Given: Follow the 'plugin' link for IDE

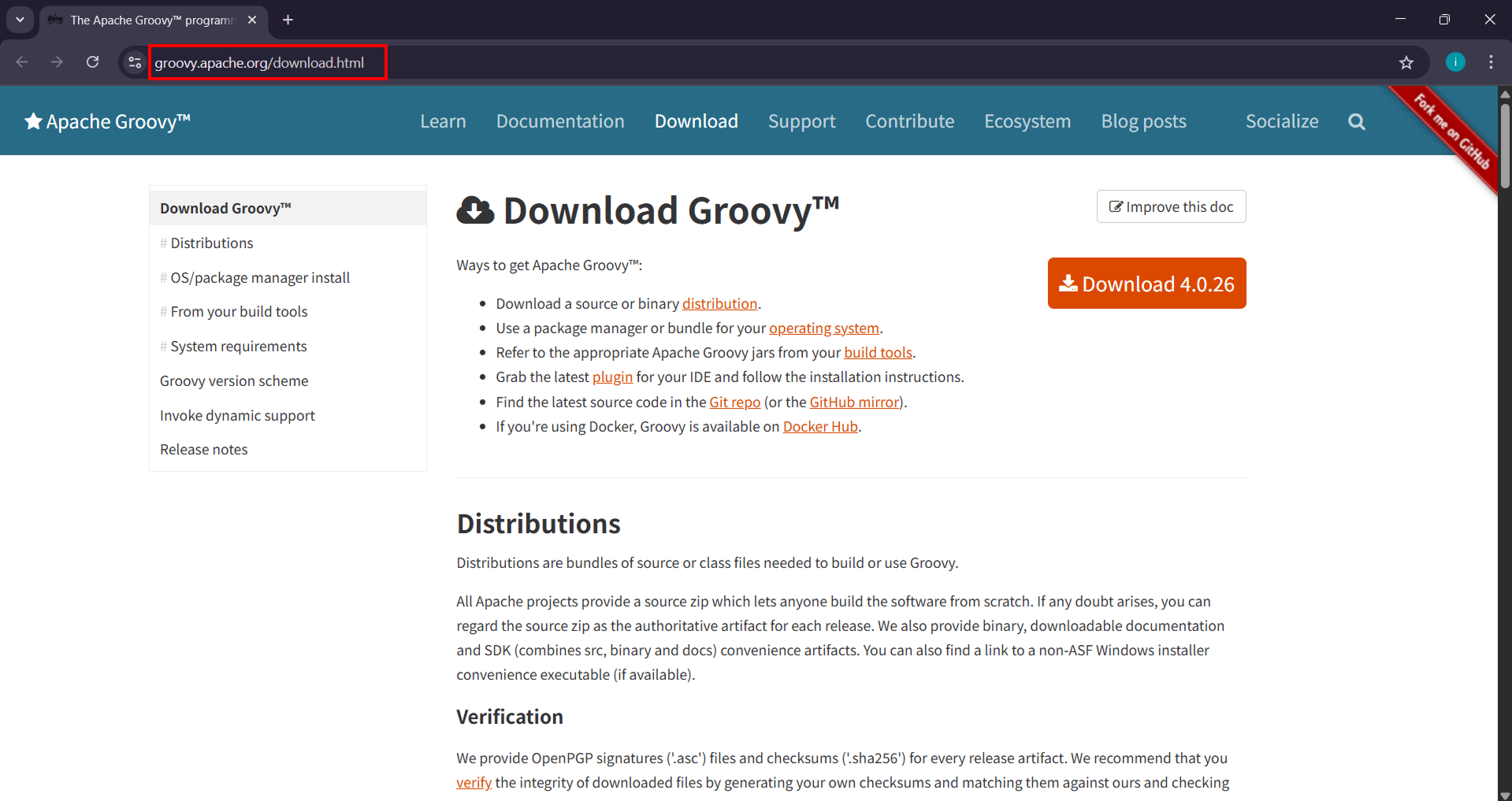Looking at the screenshot, I should (612, 377).
